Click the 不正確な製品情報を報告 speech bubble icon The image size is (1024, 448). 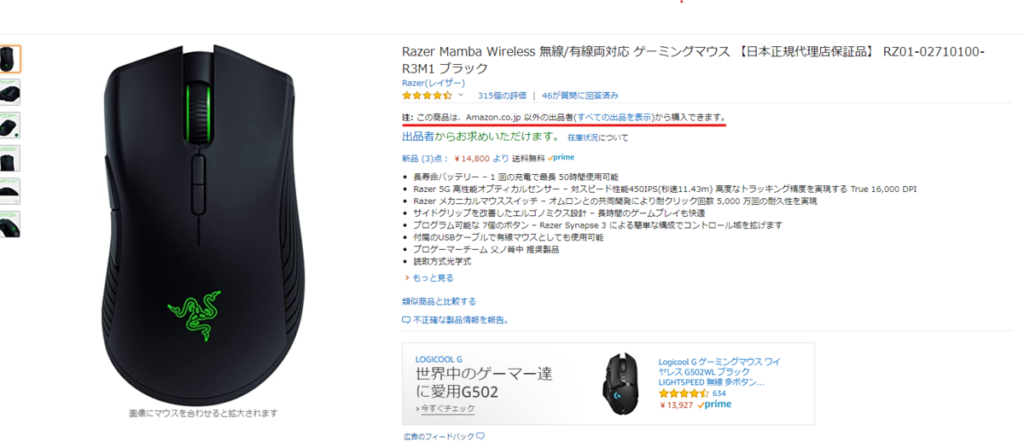tap(406, 320)
